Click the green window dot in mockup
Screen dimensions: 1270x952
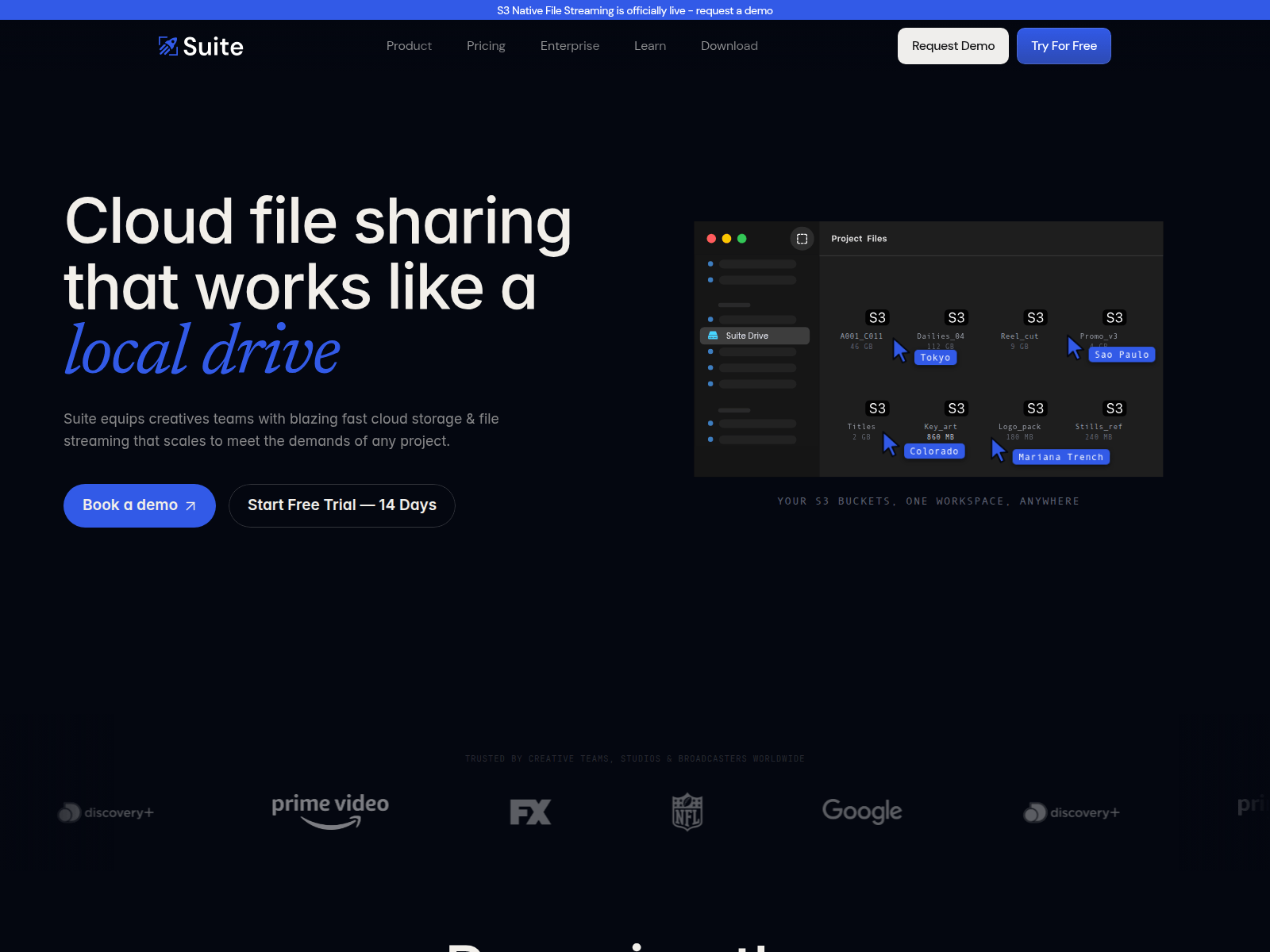pyautogui.click(x=741, y=239)
